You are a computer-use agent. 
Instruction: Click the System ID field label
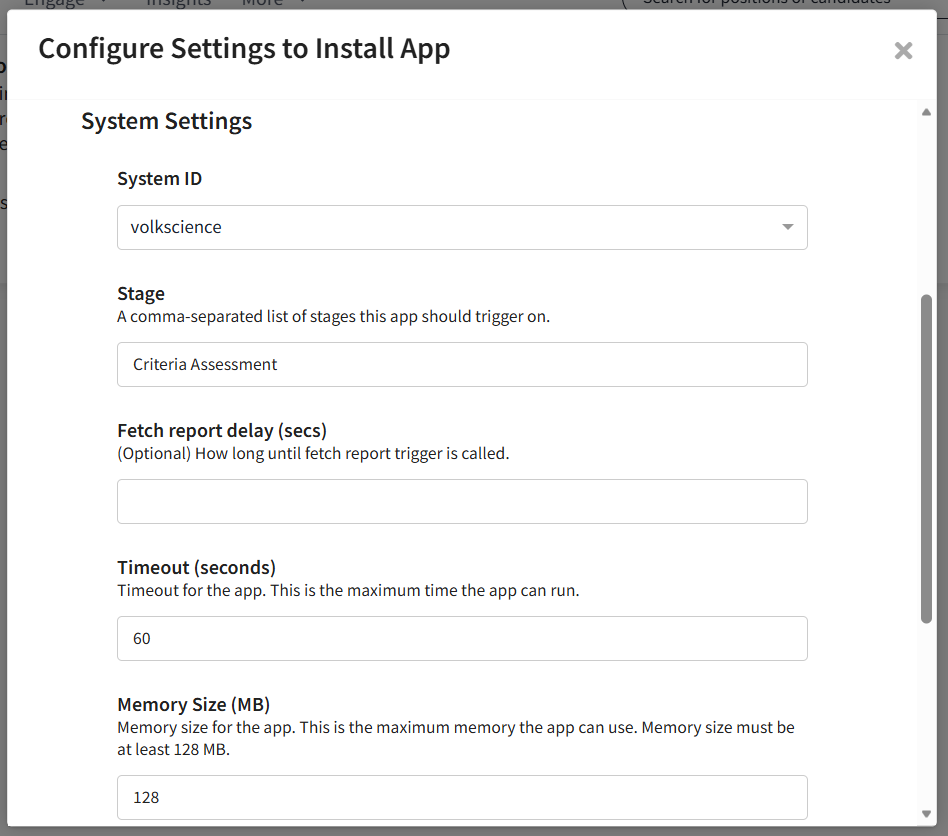click(x=159, y=179)
